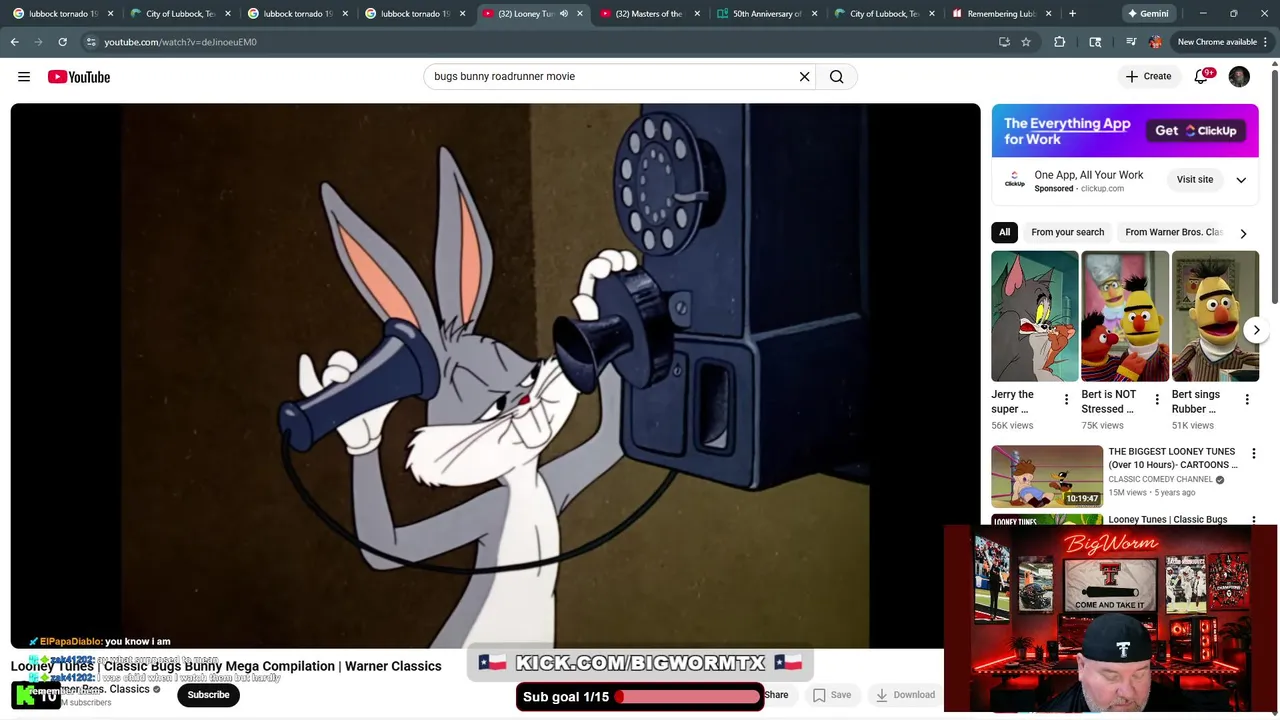Expand the ClickUp ad options chevron
The image size is (1280, 720).
pos(1241,180)
